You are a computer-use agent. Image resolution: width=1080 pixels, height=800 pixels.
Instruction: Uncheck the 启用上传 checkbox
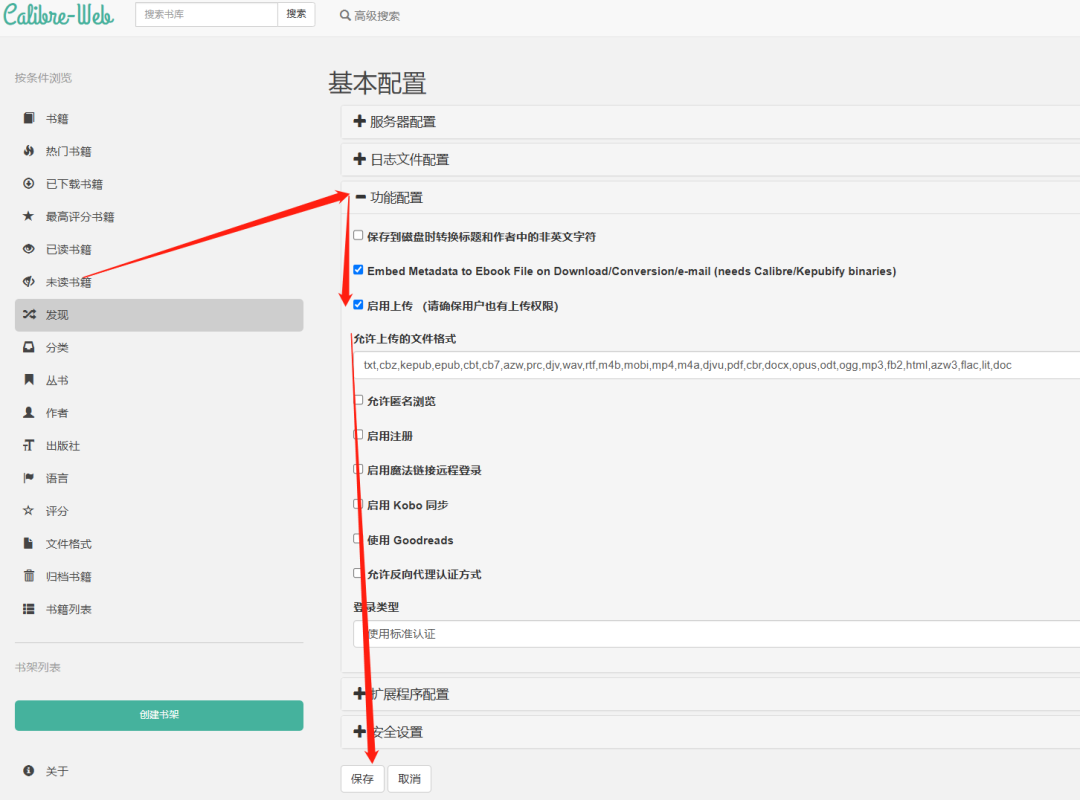point(358,305)
